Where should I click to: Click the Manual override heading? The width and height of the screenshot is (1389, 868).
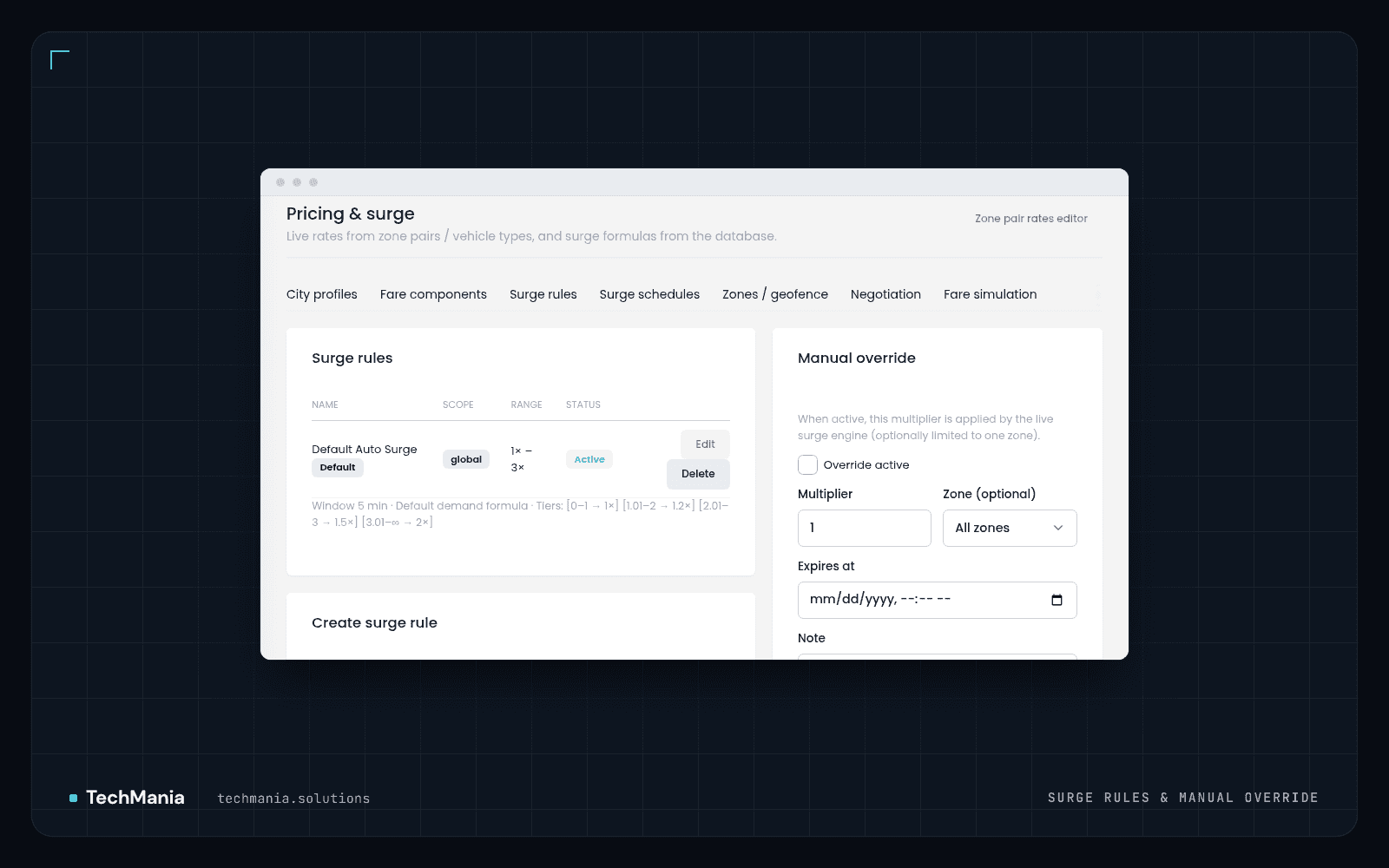(857, 358)
